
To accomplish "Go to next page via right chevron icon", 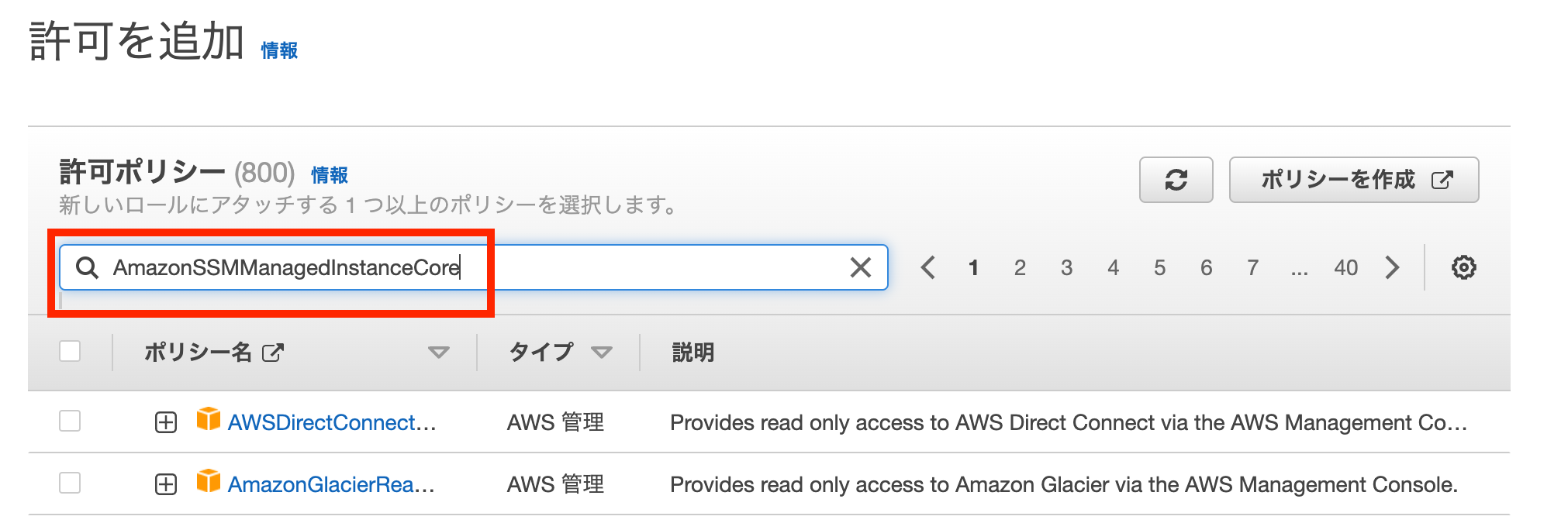I will pos(1393,267).
